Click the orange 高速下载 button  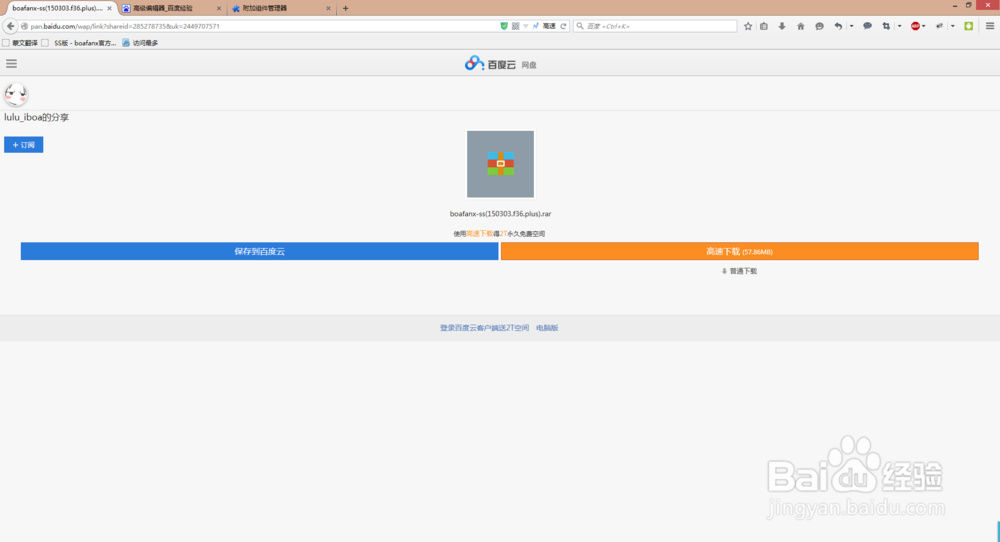pyautogui.click(x=740, y=251)
